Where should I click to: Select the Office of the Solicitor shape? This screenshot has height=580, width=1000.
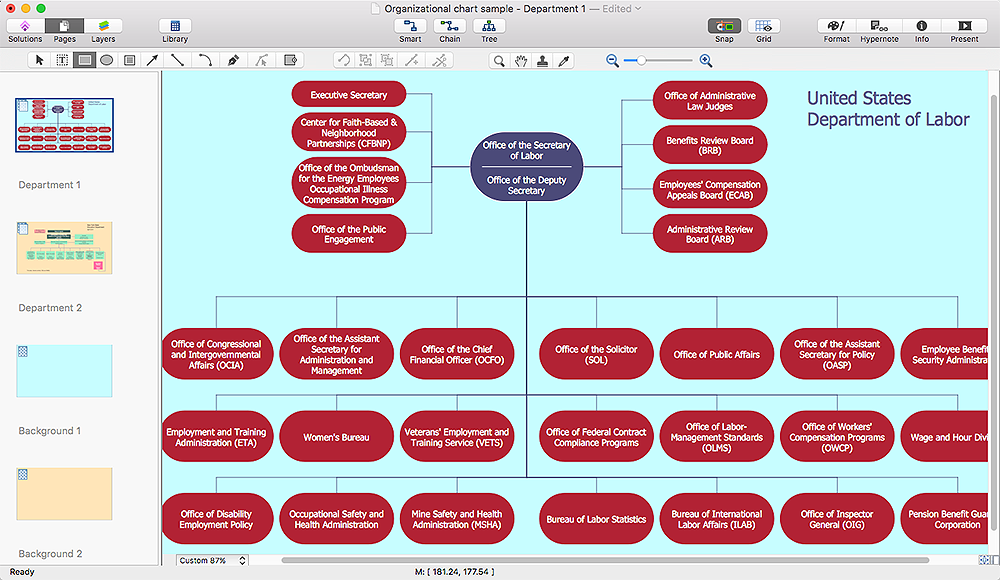[596, 354]
